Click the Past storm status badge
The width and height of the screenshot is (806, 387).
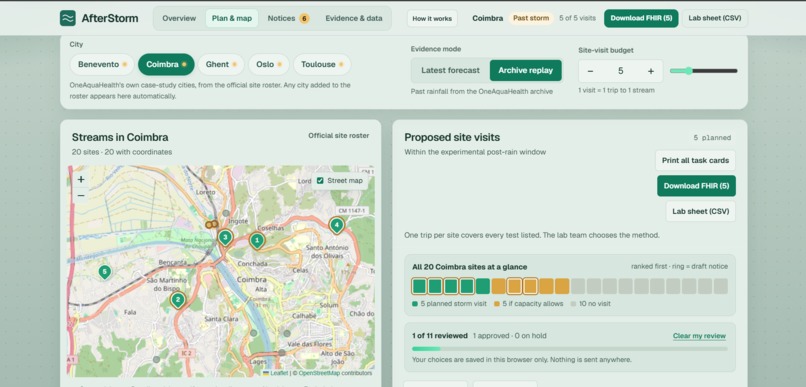point(531,18)
